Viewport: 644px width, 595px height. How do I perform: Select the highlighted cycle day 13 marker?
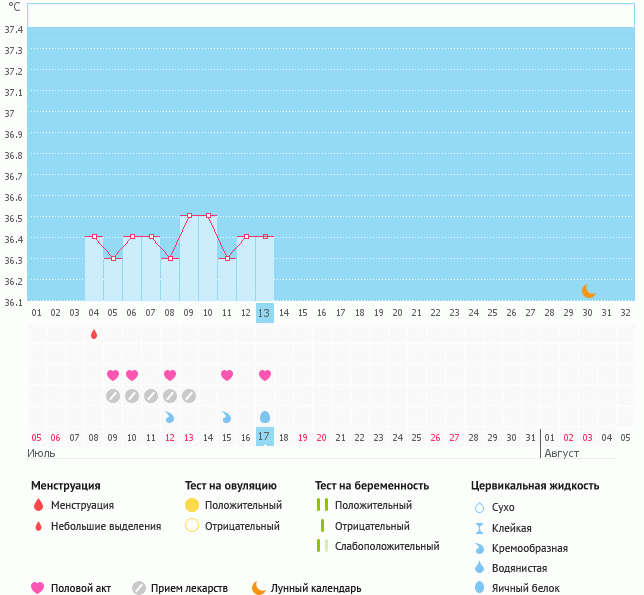click(x=264, y=313)
